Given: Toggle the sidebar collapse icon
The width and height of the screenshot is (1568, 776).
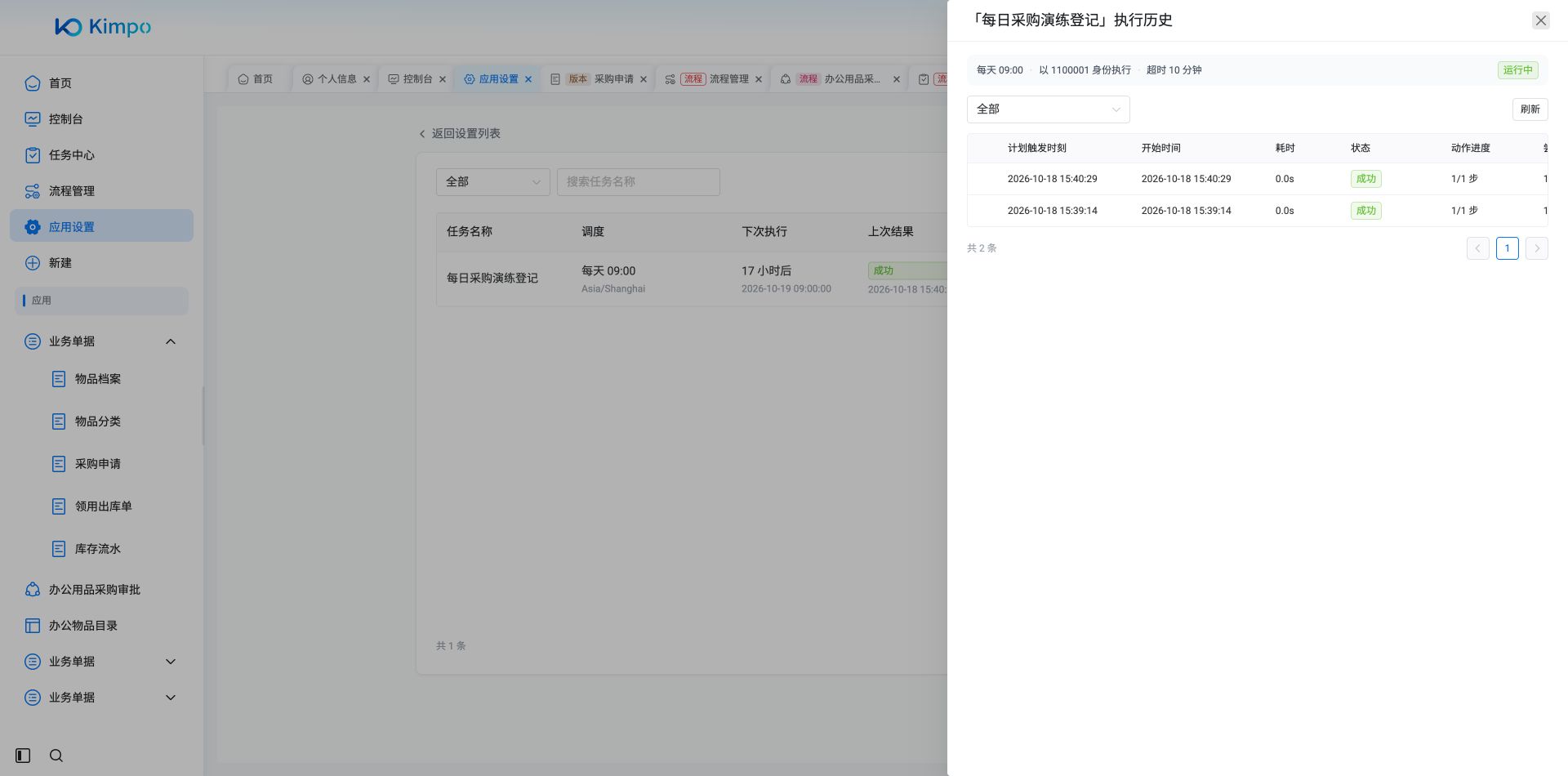Looking at the screenshot, I should 23,756.
